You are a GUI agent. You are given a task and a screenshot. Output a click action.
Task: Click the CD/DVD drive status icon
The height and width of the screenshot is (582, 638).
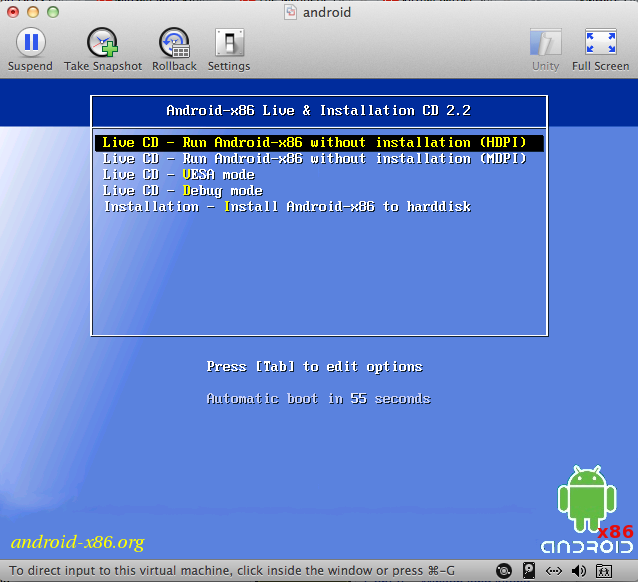pyautogui.click(x=504, y=571)
